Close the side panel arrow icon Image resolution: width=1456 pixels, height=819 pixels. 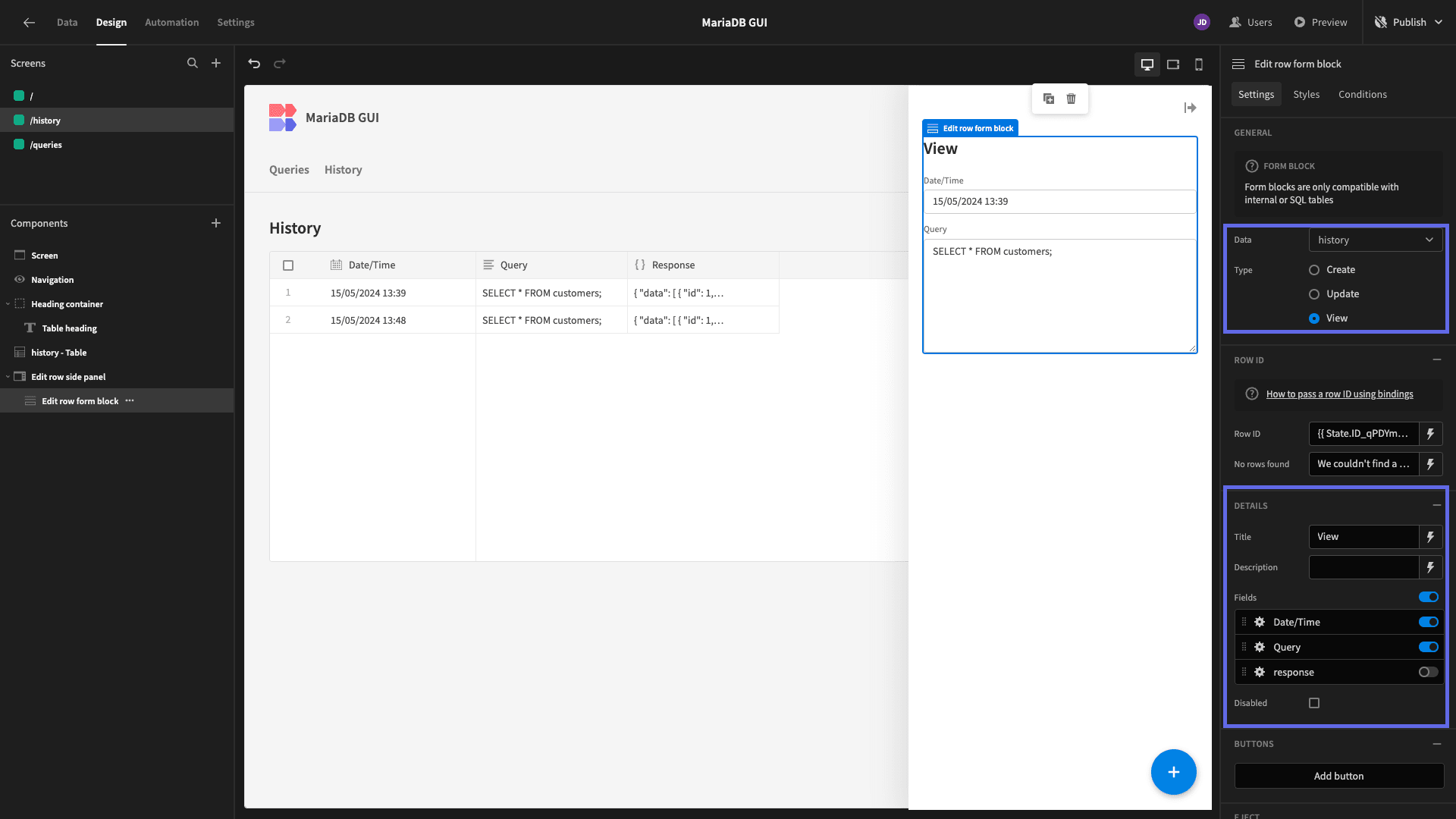point(1191,108)
